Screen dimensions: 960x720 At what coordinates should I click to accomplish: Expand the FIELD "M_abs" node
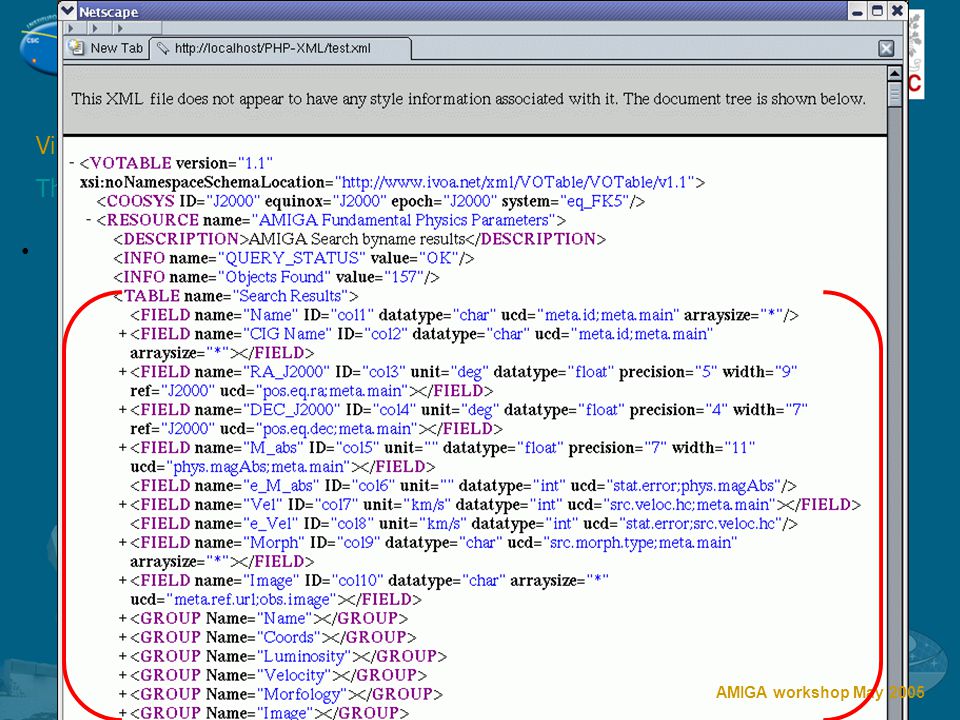click(x=122, y=448)
